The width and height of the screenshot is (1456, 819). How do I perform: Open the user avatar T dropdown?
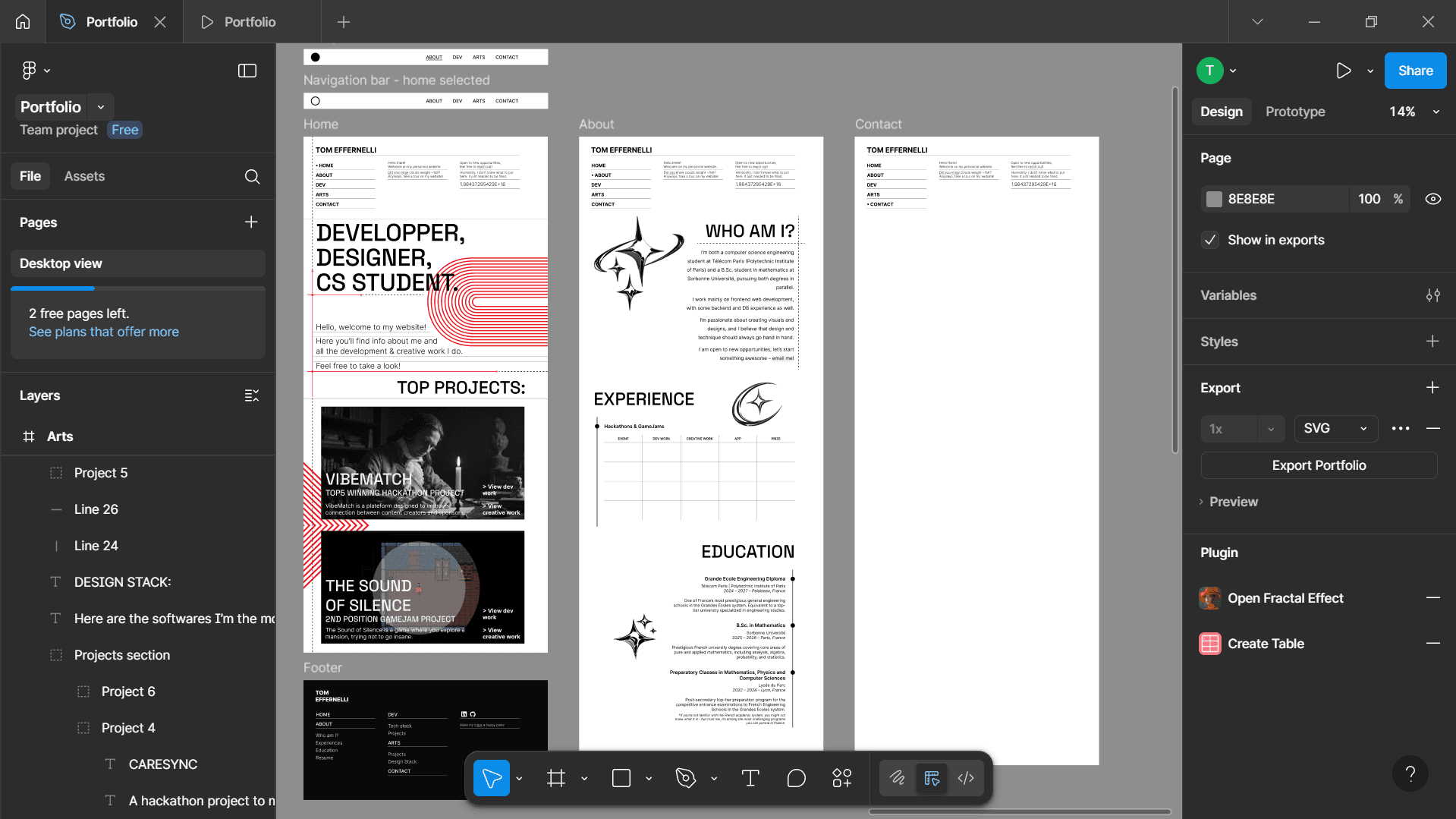(1217, 71)
